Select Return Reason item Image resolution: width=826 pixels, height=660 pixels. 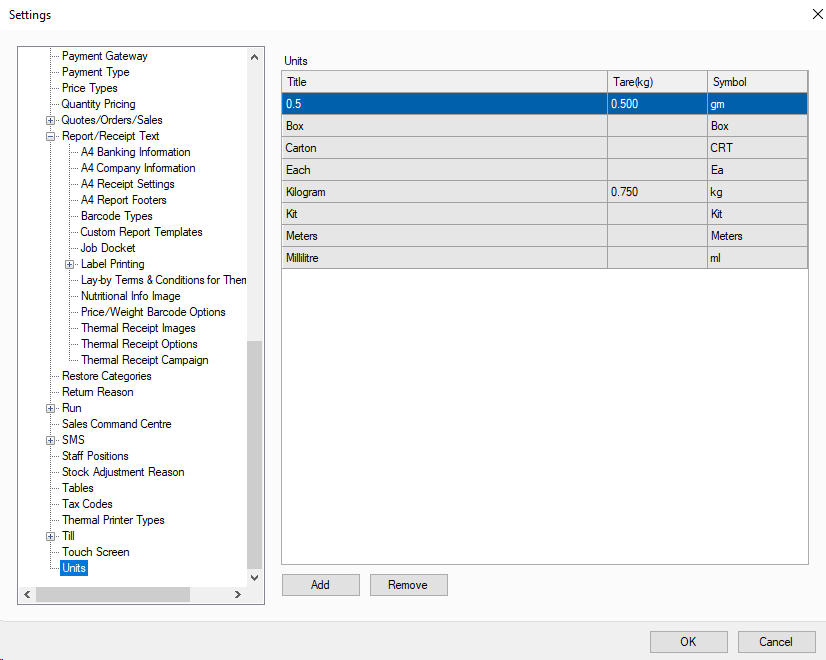pos(97,392)
